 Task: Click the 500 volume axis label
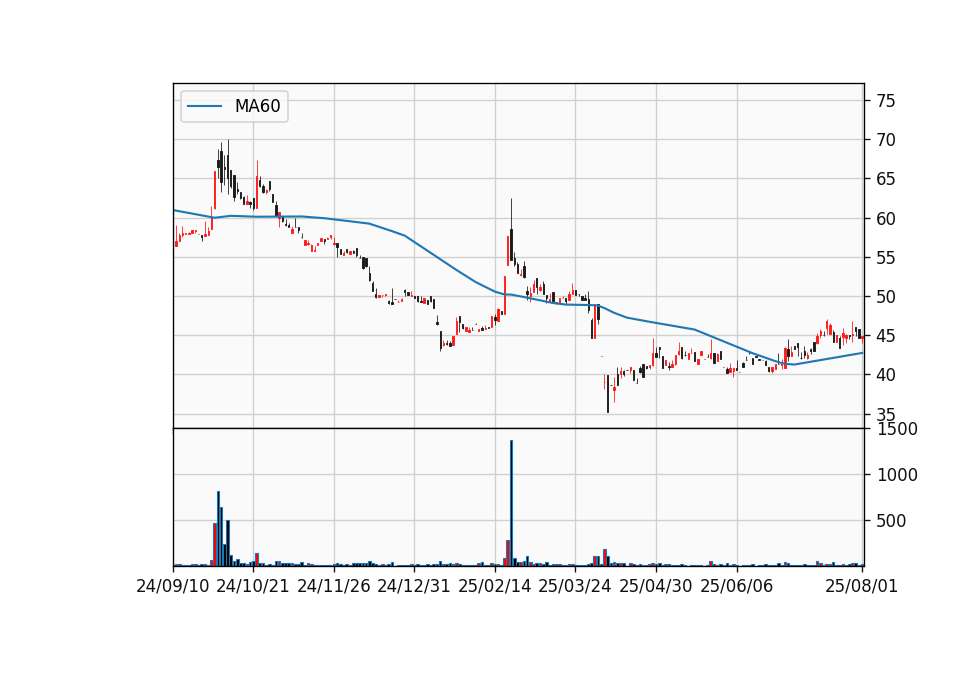tap(891, 520)
